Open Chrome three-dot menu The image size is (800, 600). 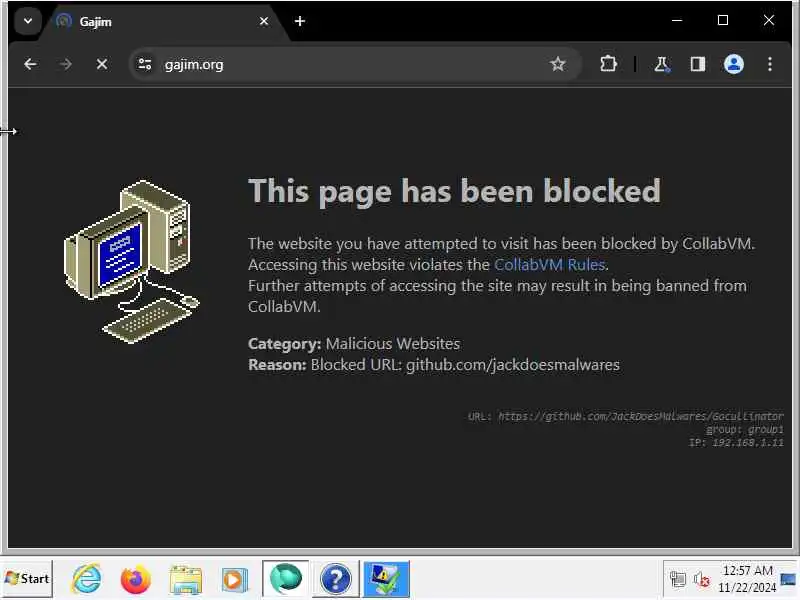pyautogui.click(x=769, y=64)
